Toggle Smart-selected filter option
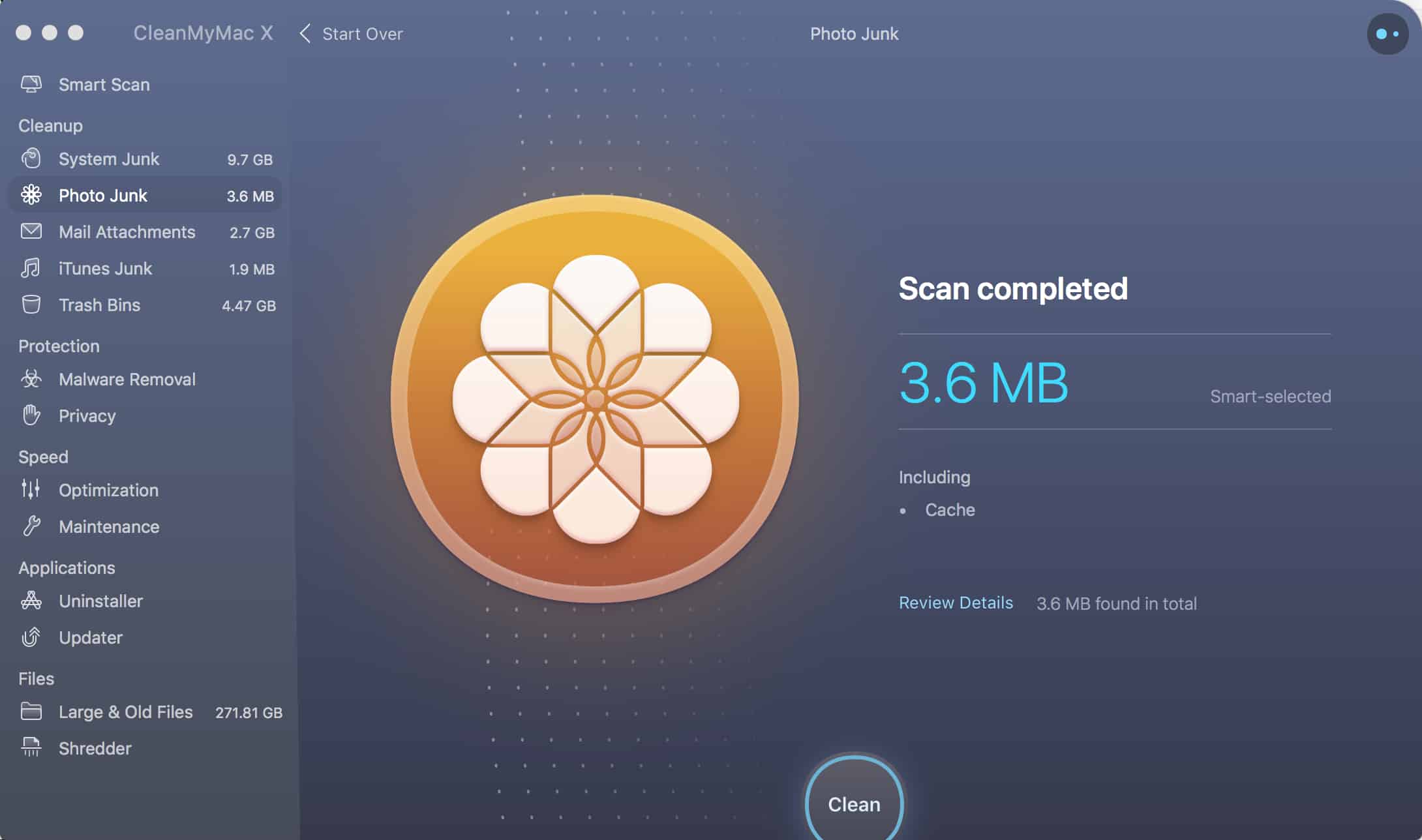Viewport: 1422px width, 840px height. point(1270,396)
